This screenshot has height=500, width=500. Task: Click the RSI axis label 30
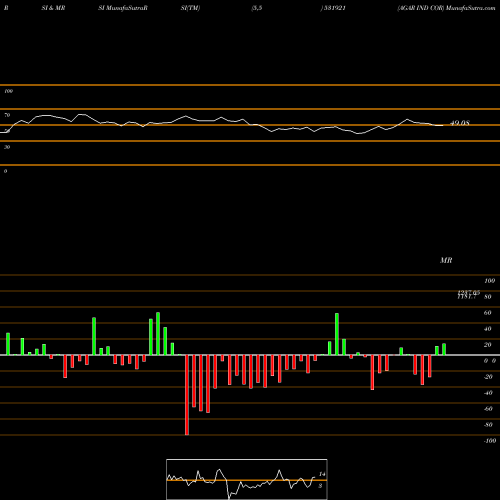click(x=7, y=147)
